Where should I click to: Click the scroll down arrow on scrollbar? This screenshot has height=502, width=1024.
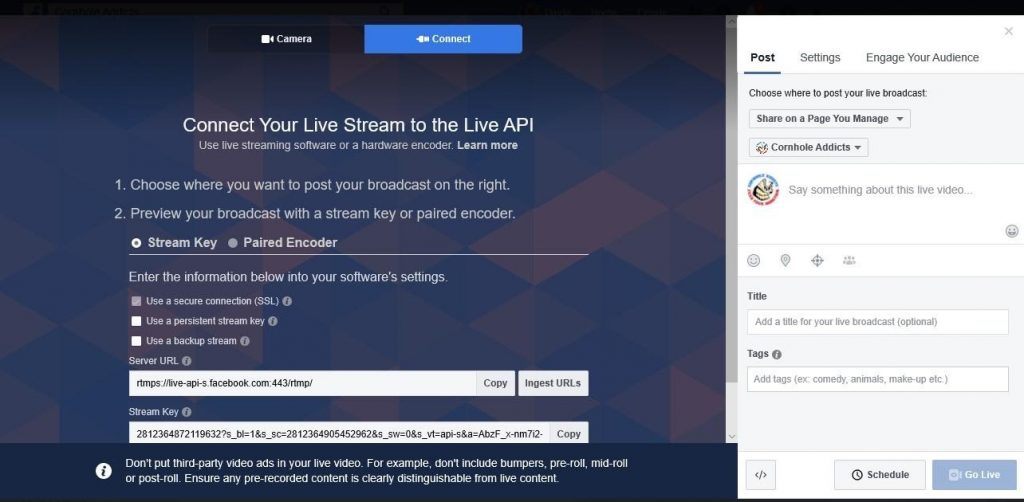pyautogui.click(x=731, y=436)
